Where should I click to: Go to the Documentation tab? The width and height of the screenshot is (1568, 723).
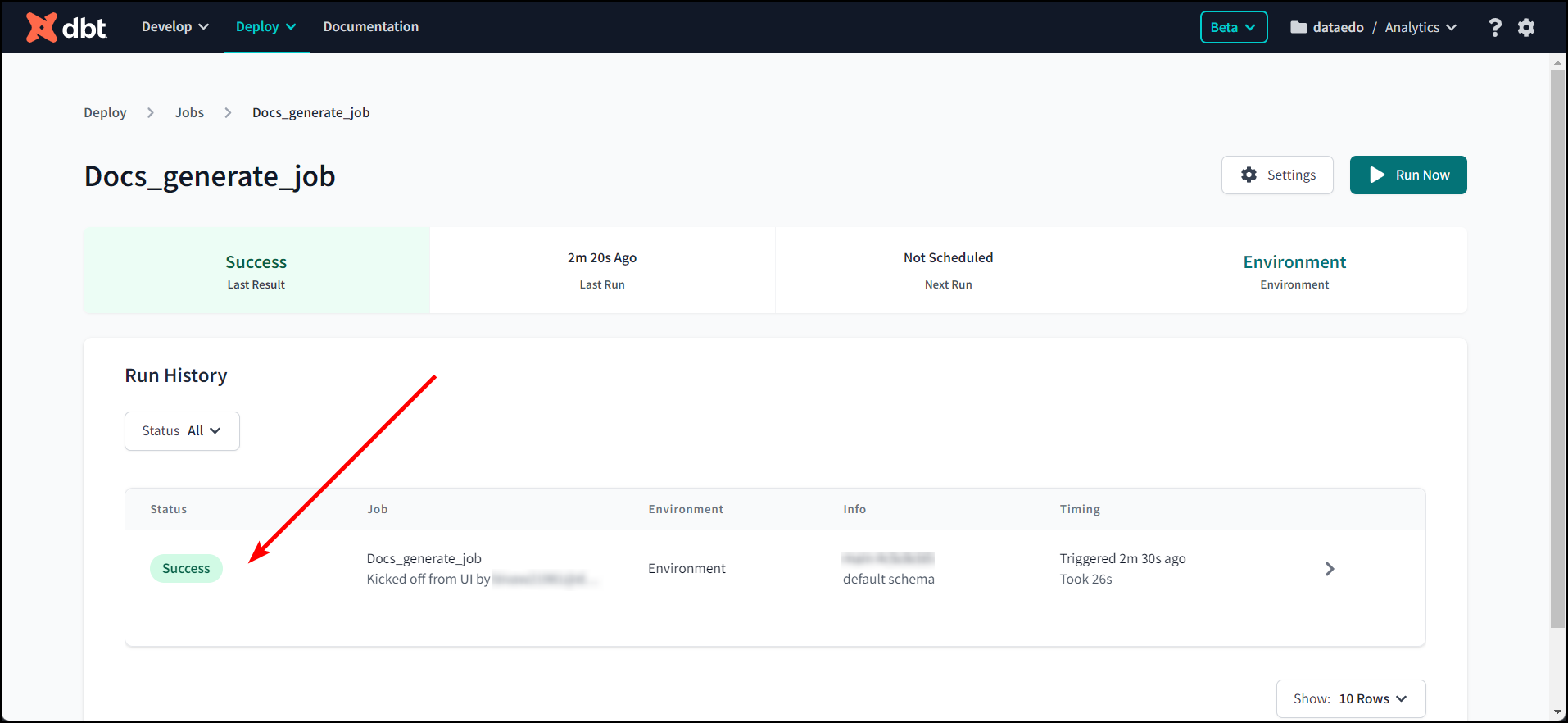pyautogui.click(x=370, y=27)
